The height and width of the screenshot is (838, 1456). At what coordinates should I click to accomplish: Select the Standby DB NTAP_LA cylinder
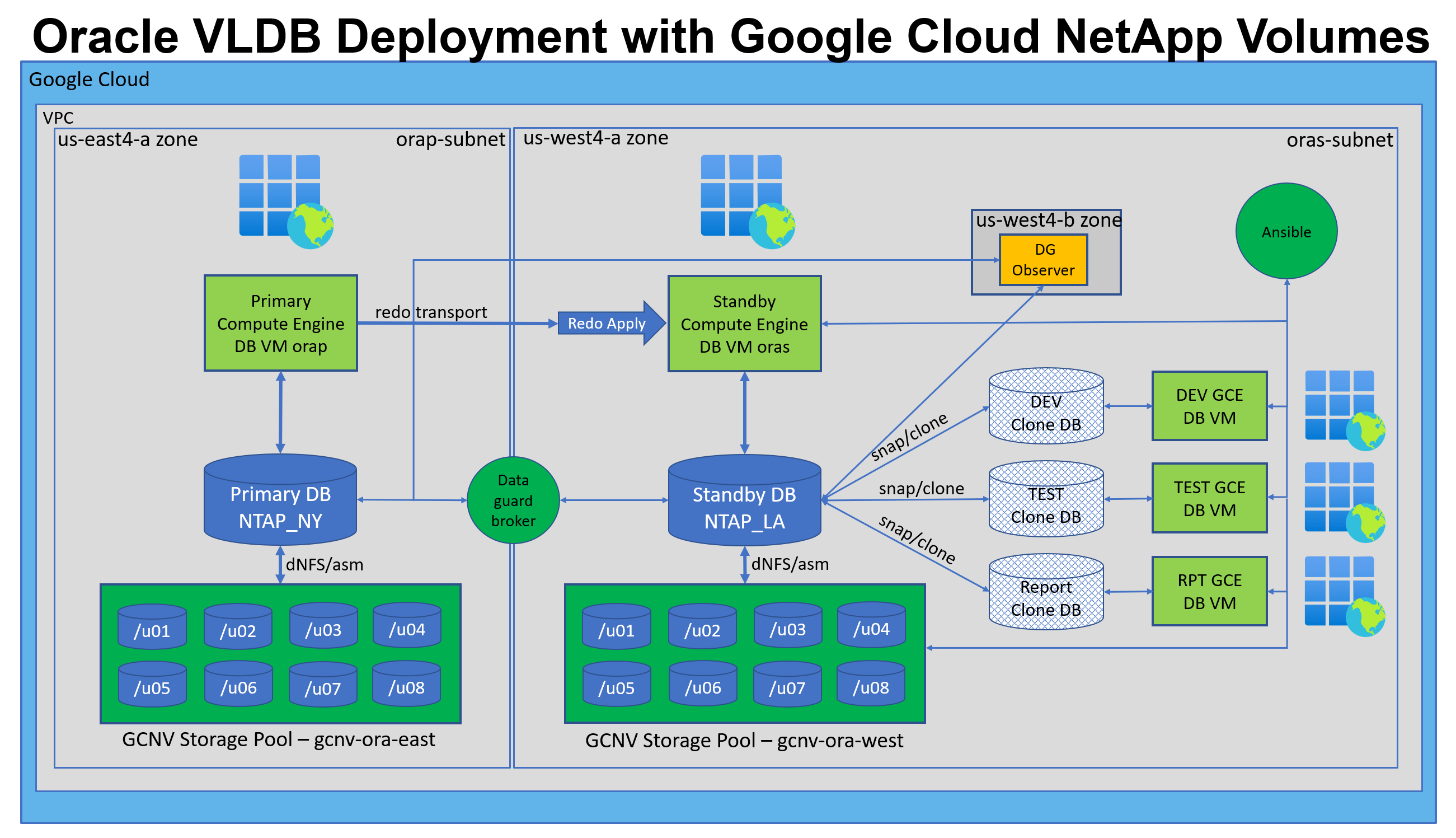point(744,507)
